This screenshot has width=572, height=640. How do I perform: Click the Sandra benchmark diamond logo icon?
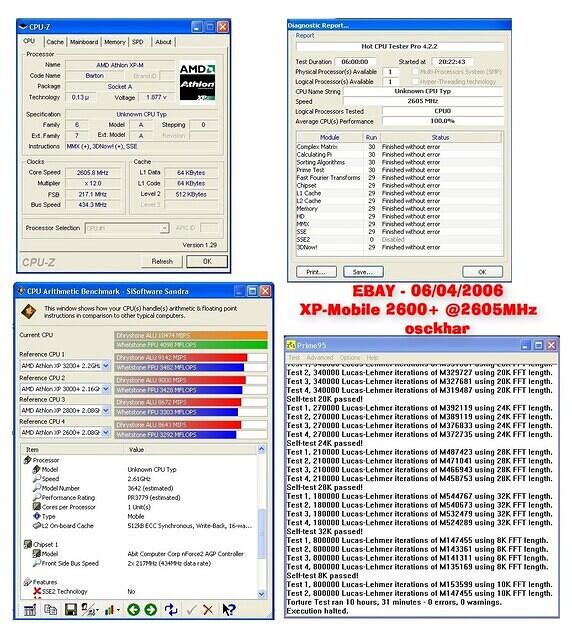point(28,311)
